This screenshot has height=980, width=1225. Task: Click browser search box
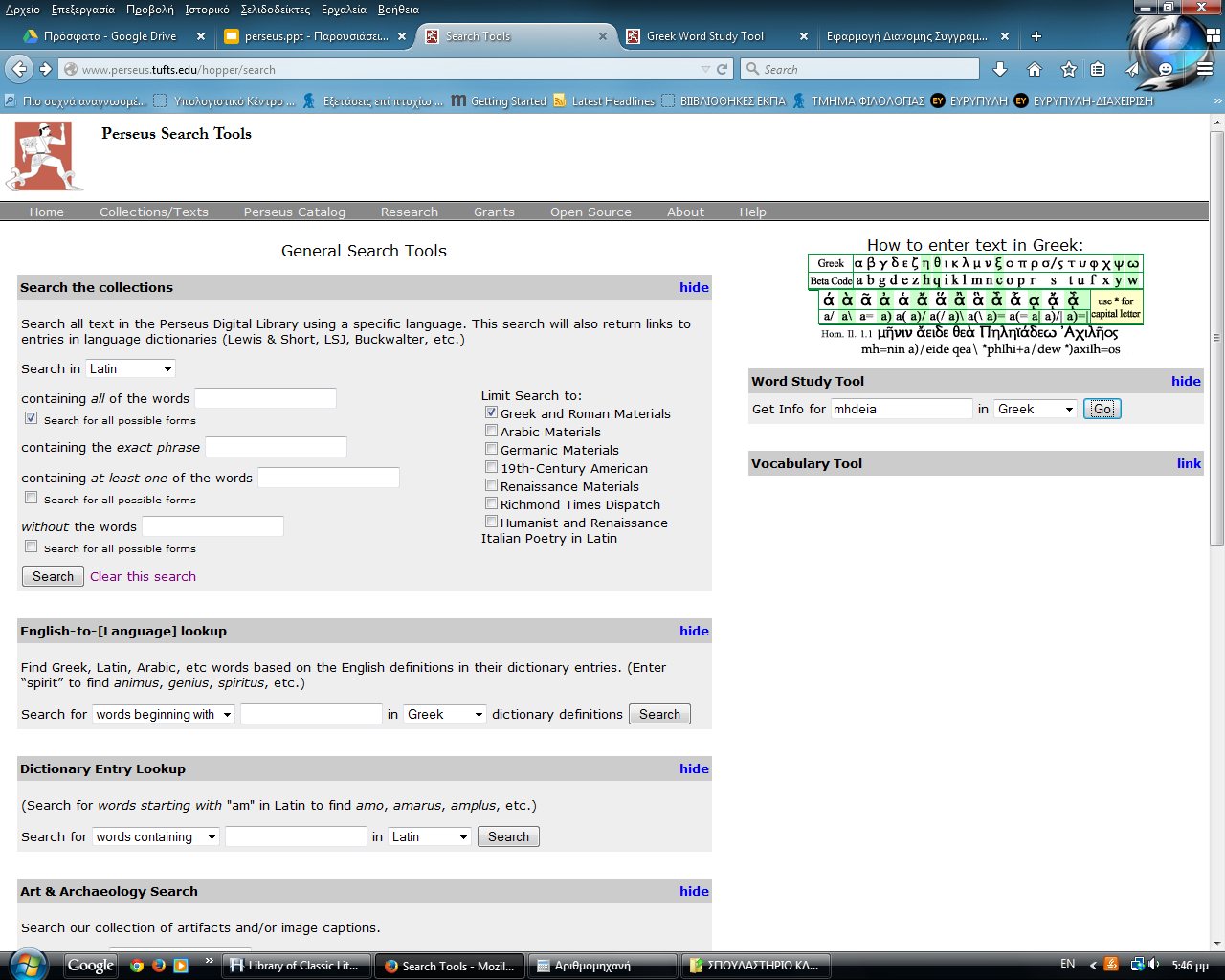click(861, 69)
